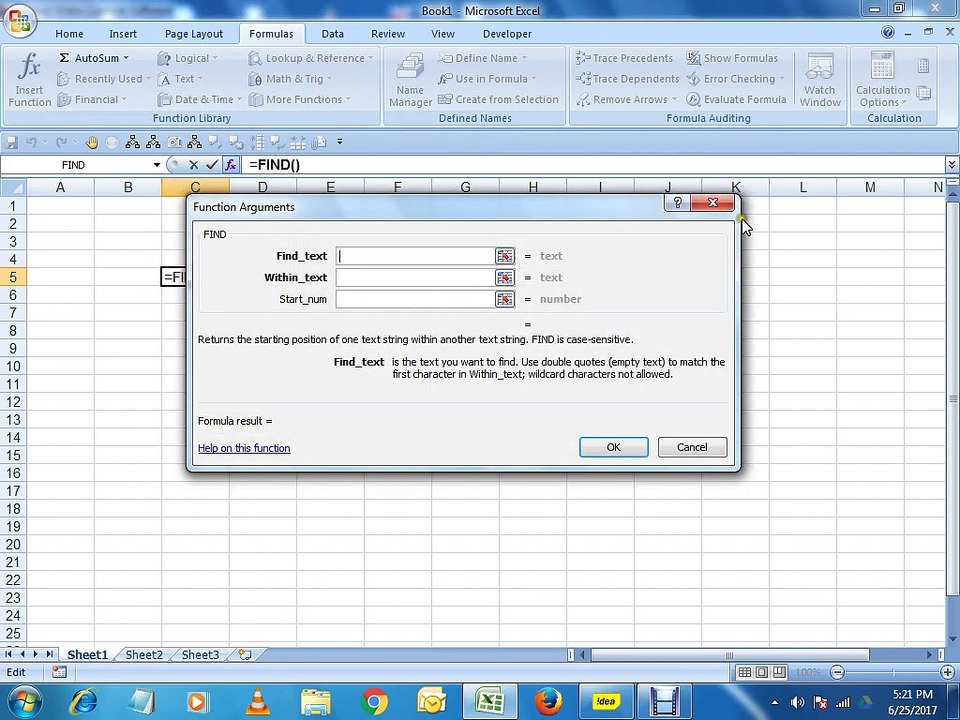Image resolution: width=960 pixels, height=720 pixels.
Task: Select the Sheet3 tab
Action: [x=200, y=654]
